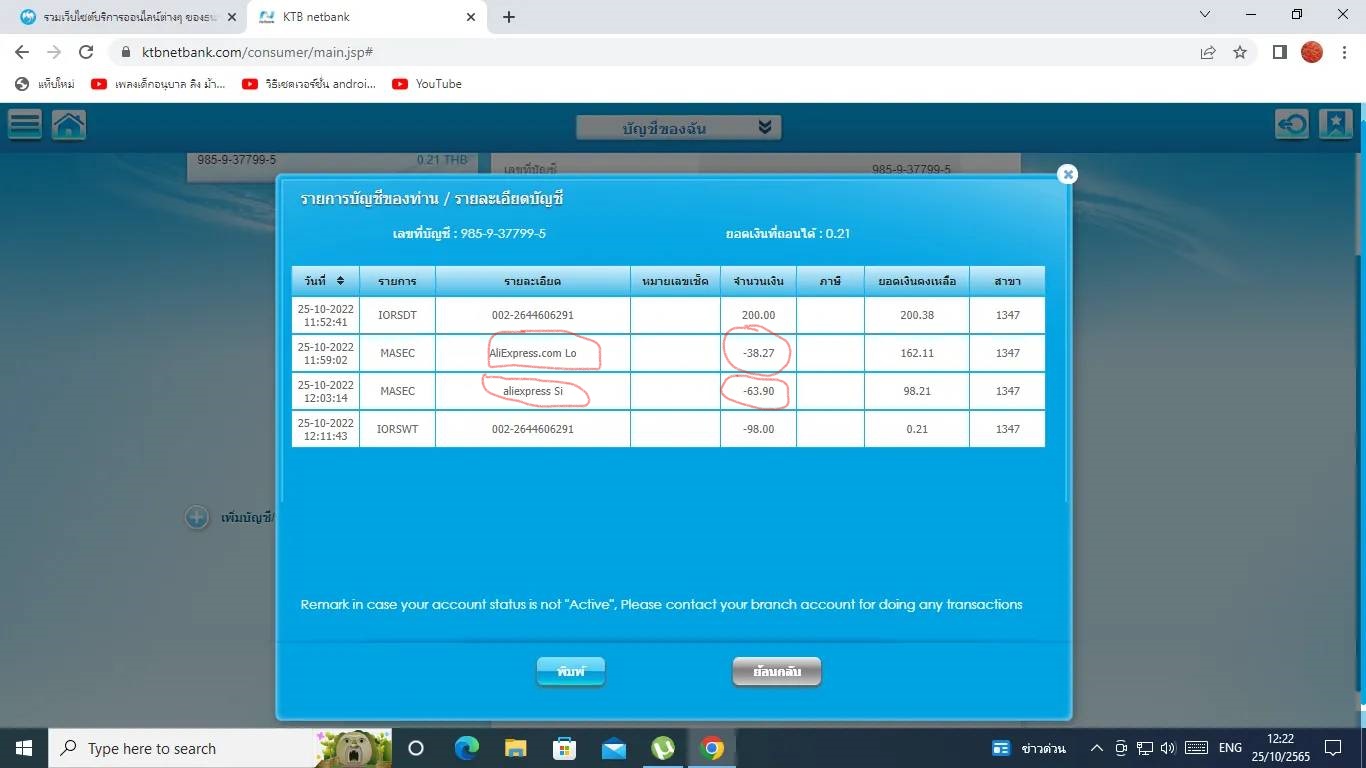The image size is (1366, 768).
Task: Open the Windows Start menu
Action: [23, 748]
